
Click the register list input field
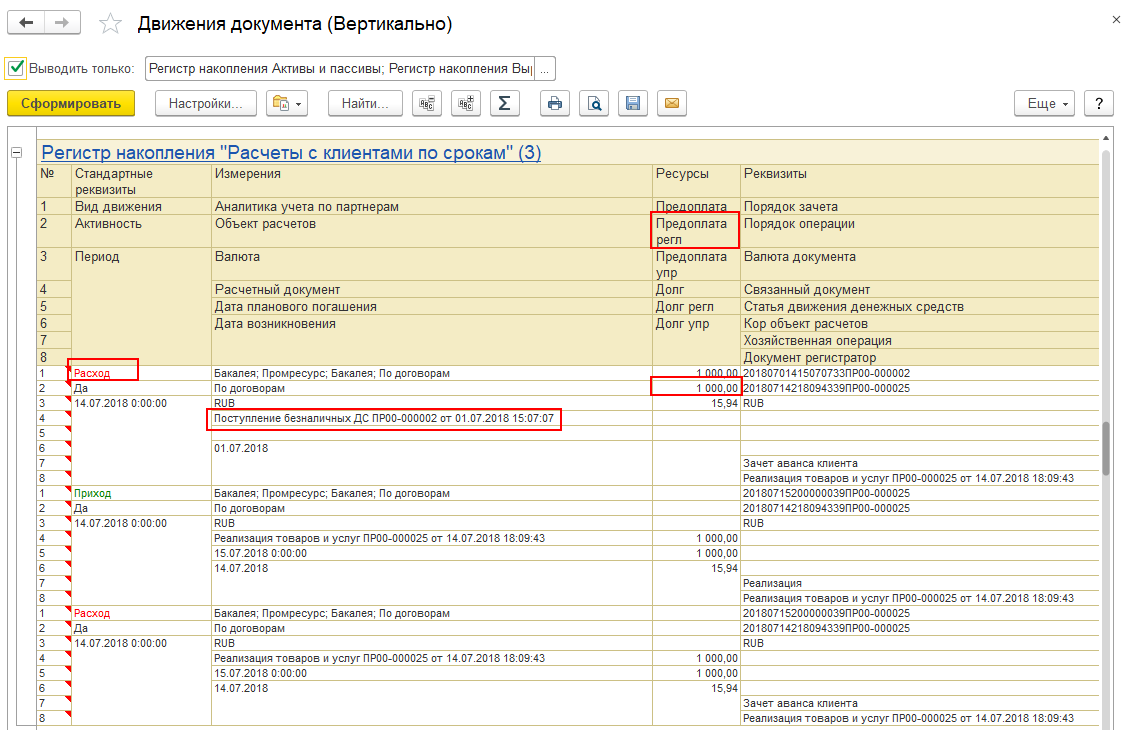pos(340,68)
